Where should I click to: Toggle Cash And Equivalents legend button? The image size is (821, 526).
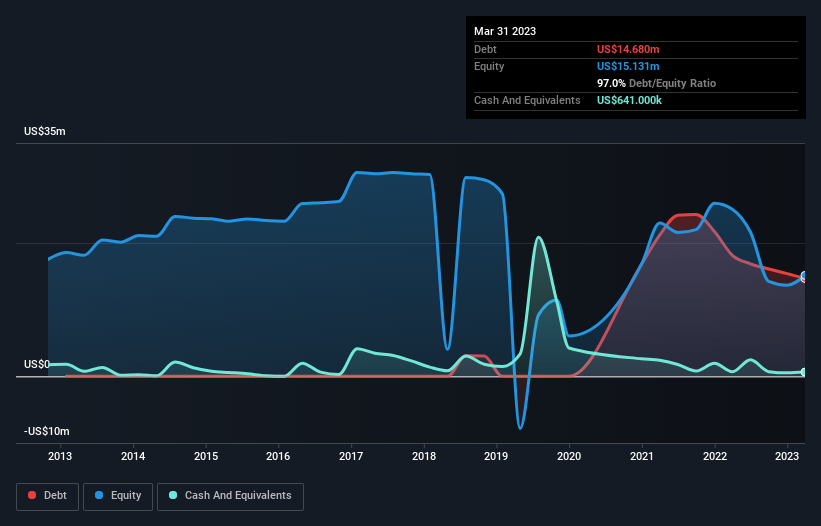pyautogui.click(x=230, y=496)
